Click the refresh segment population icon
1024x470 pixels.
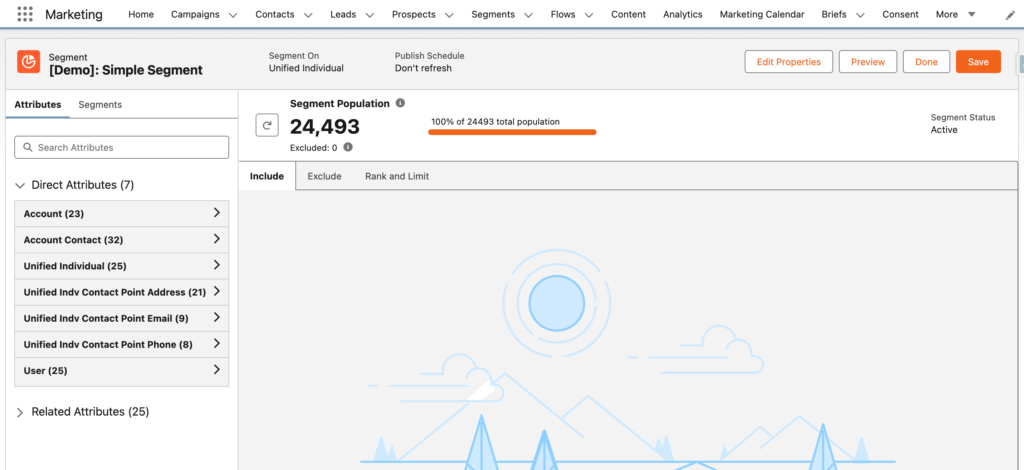267,125
